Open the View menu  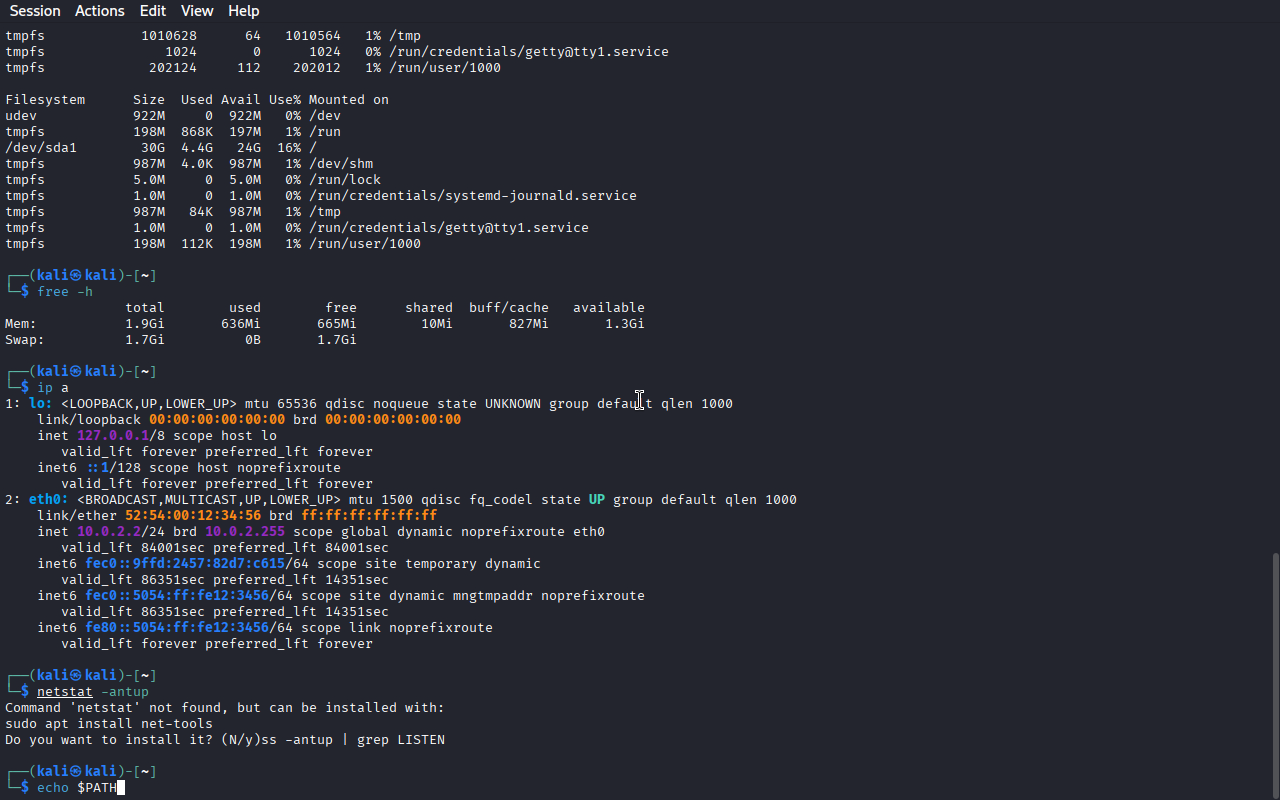point(197,11)
